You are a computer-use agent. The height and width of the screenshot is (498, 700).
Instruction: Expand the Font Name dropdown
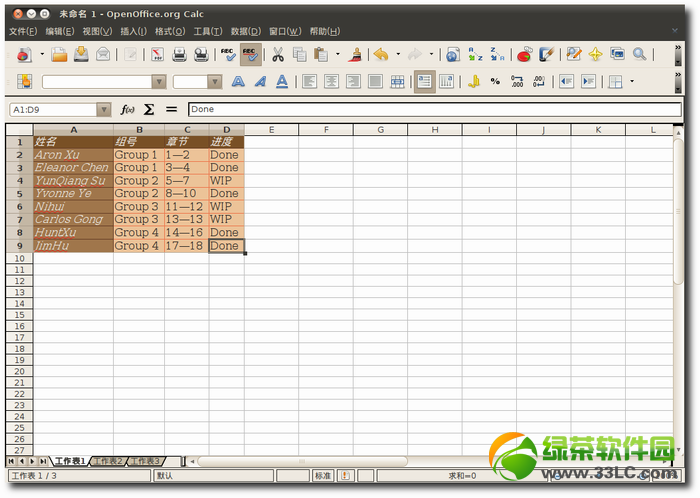click(x=158, y=82)
